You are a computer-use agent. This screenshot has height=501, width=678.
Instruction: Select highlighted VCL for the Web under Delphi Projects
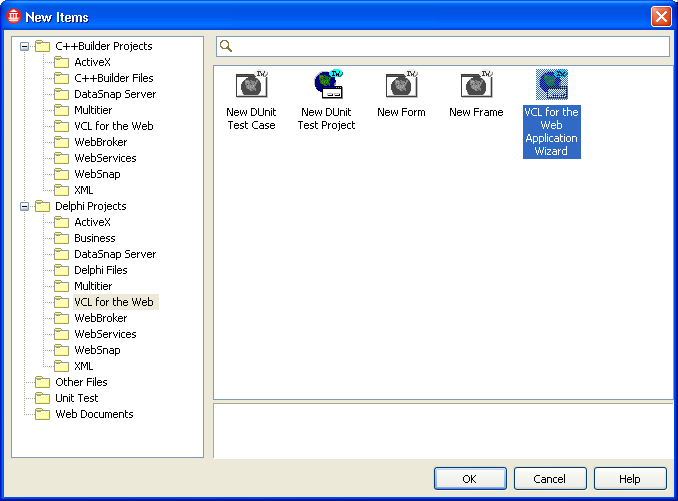coord(115,302)
